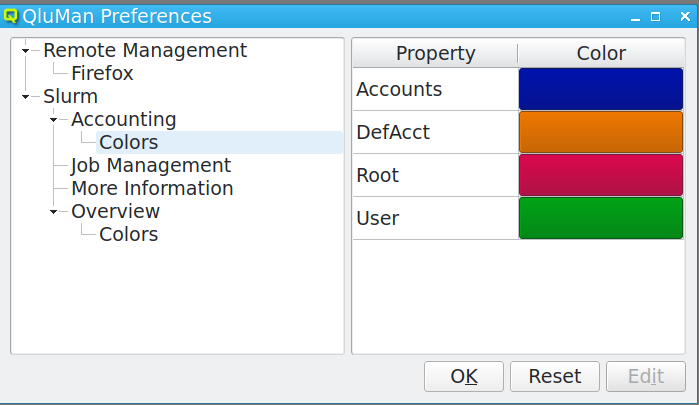
Task: Select Colors under Overview
Action: tap(129, 234)
